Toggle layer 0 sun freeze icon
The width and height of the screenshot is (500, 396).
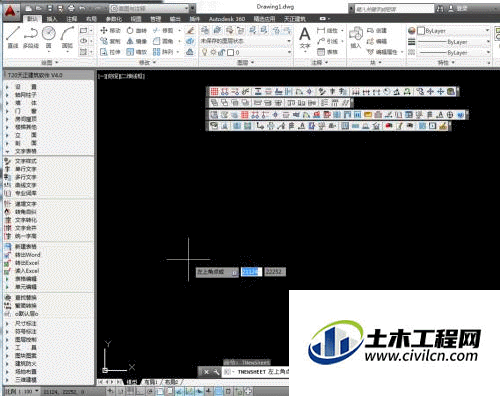coord(213,52)
